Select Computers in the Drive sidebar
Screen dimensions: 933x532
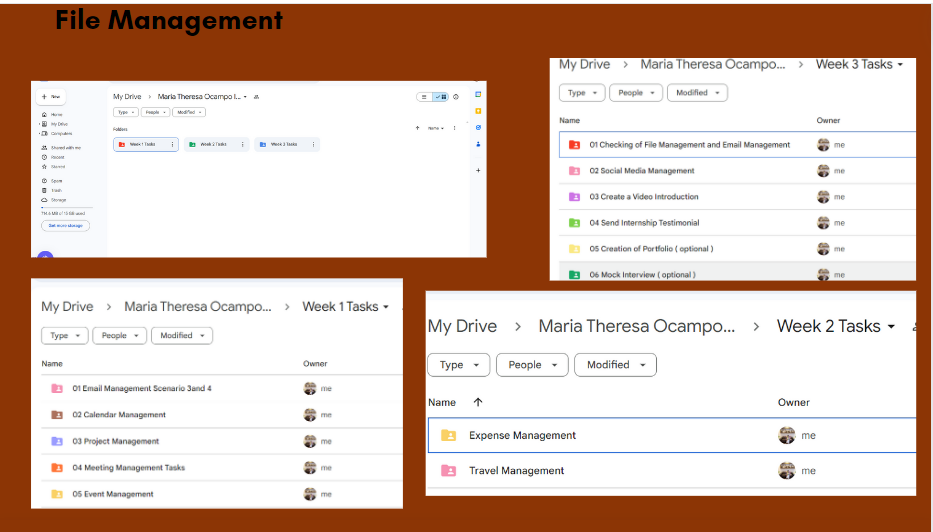point(57,133)
